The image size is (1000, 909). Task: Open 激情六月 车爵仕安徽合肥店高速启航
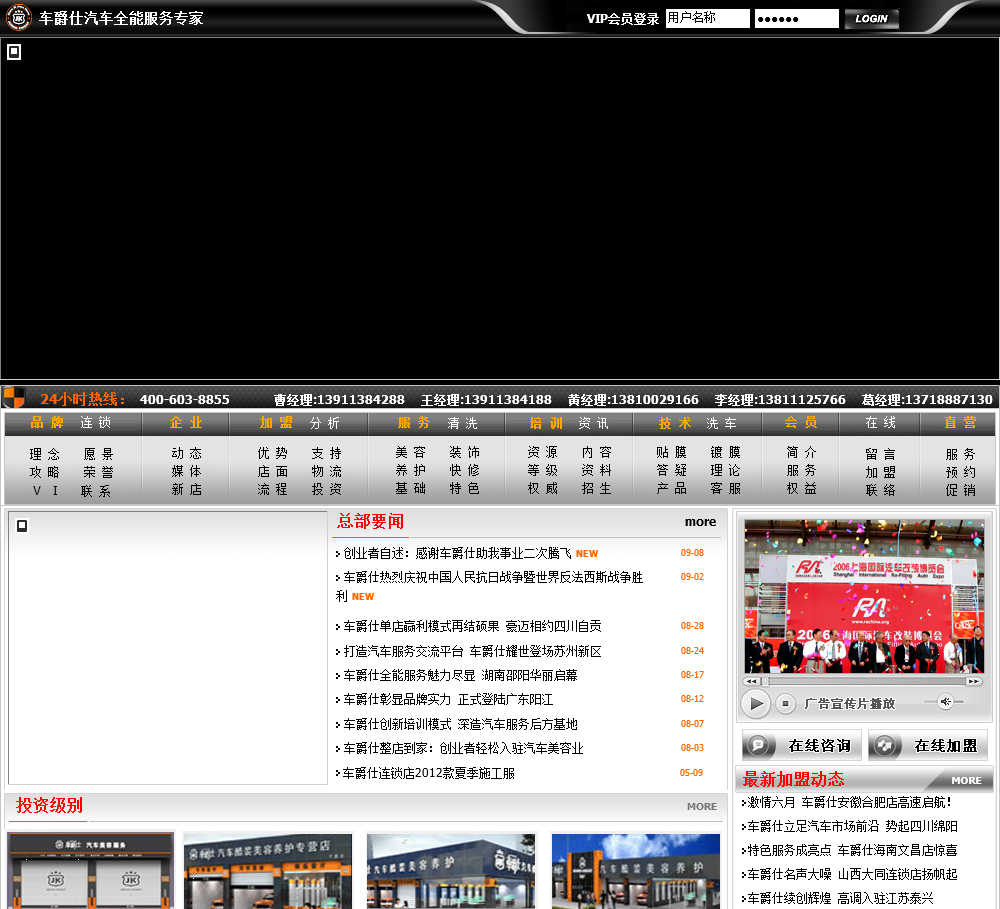(x=849, y=802)
